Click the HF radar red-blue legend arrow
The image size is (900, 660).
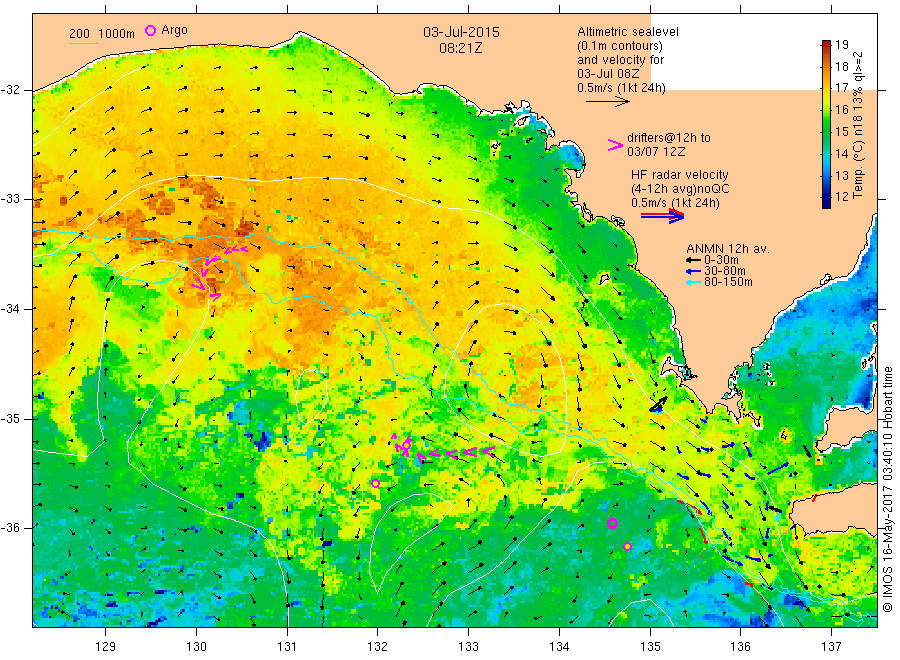(662, 216)
